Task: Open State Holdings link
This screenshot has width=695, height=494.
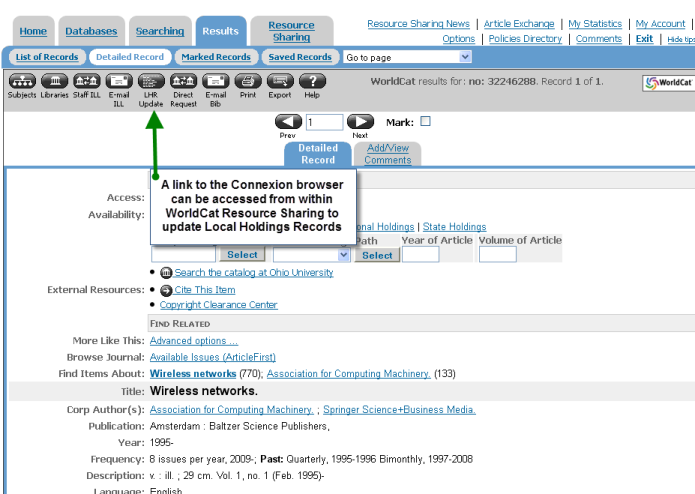Action: pos(454,227)
